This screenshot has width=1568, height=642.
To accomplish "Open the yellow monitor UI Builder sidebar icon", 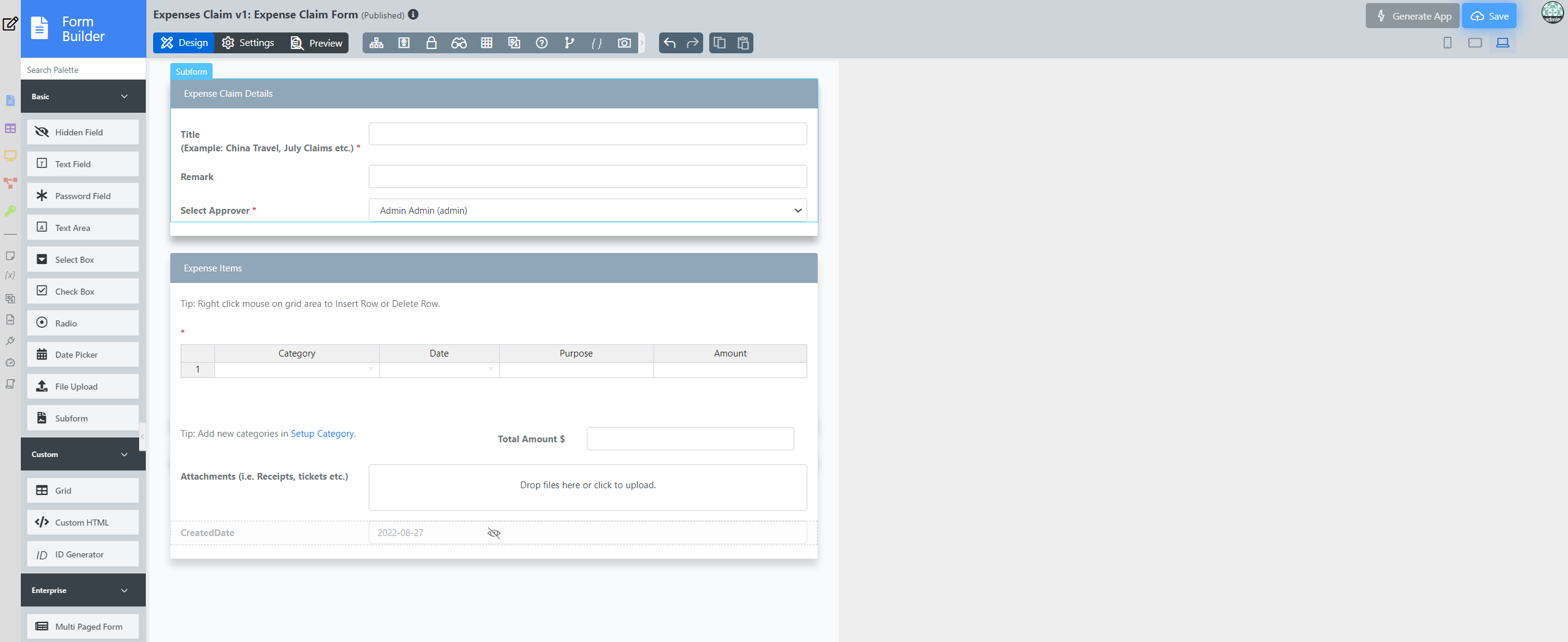I will pyautogui.click(x=10, y=156).
